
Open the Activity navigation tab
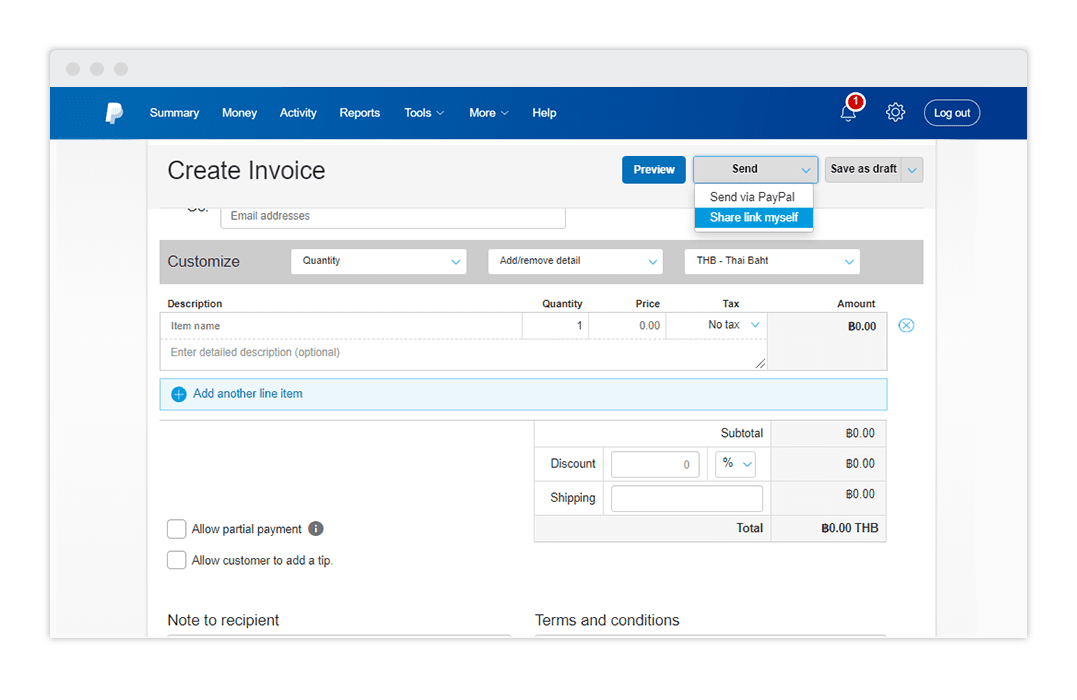pyautogui.click(x=298, y=113)
